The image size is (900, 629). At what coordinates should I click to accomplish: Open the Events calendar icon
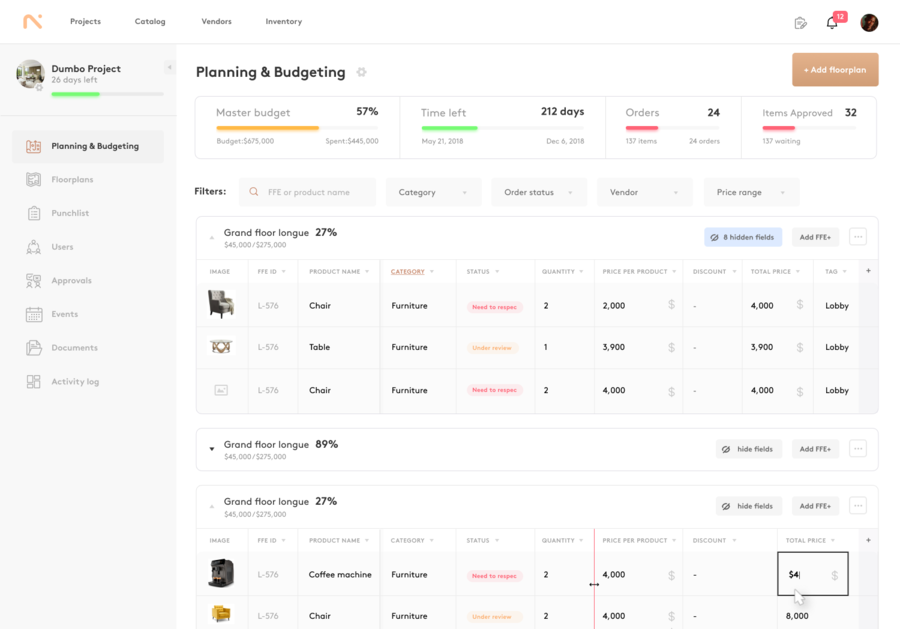pos(32,314)
